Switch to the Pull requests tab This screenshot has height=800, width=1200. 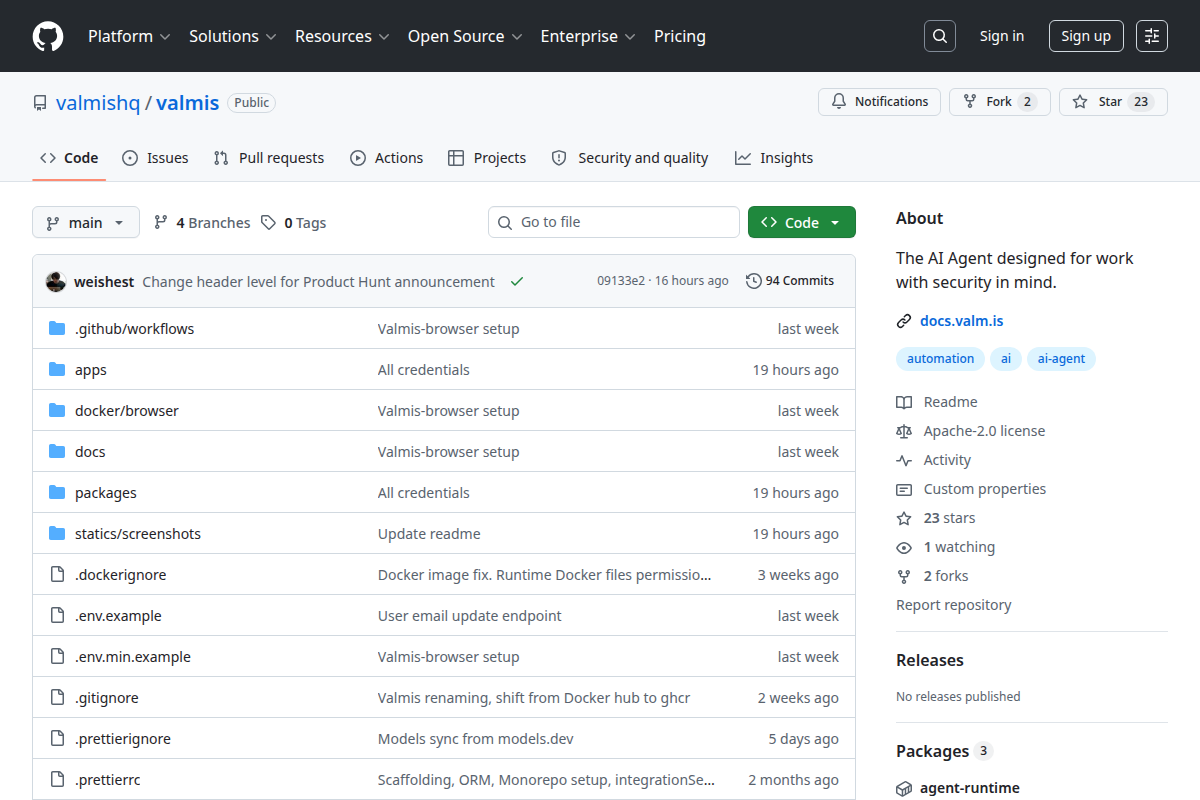point(269,158)
